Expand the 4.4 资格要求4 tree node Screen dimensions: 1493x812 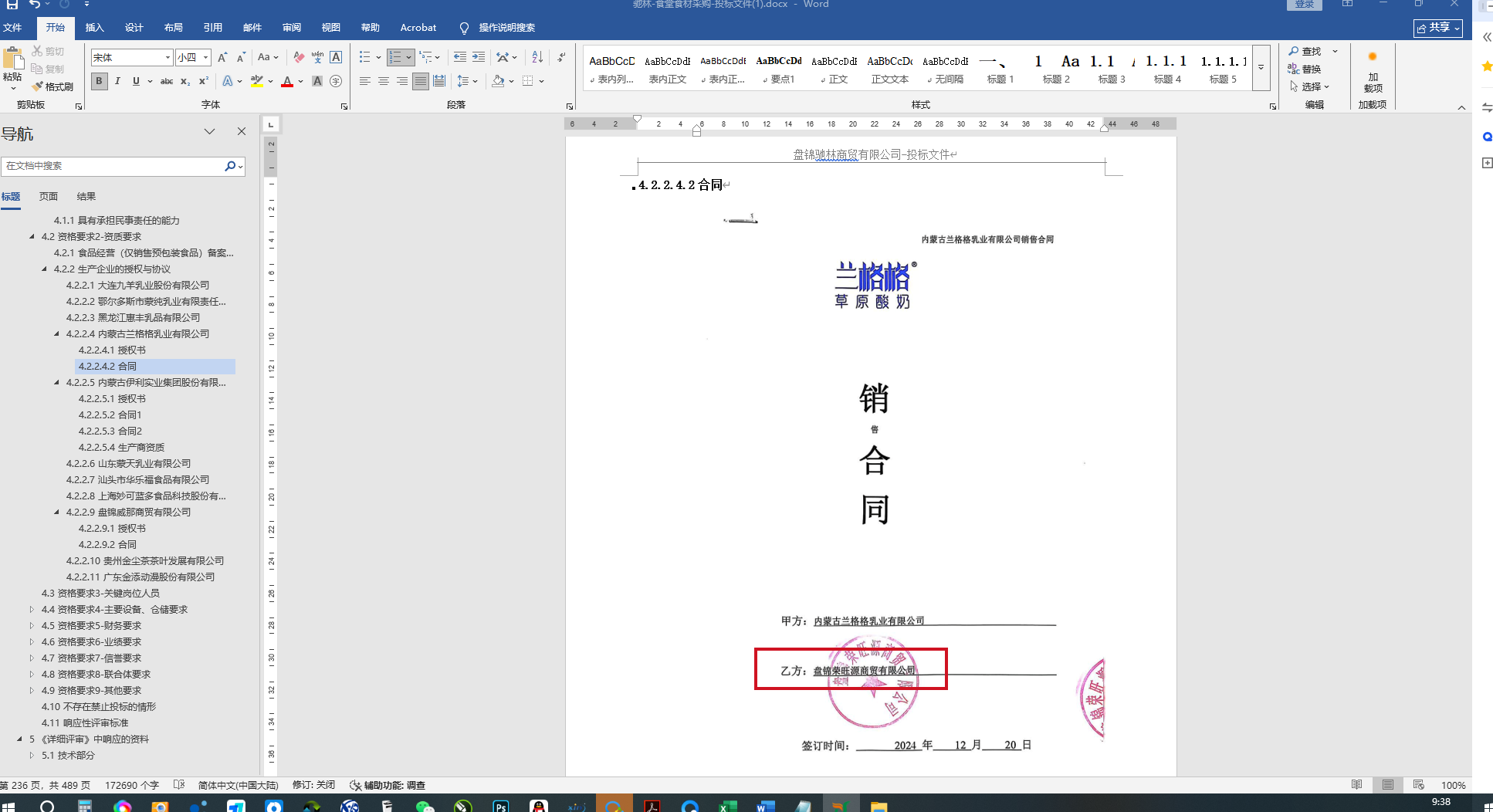[32, 610]
